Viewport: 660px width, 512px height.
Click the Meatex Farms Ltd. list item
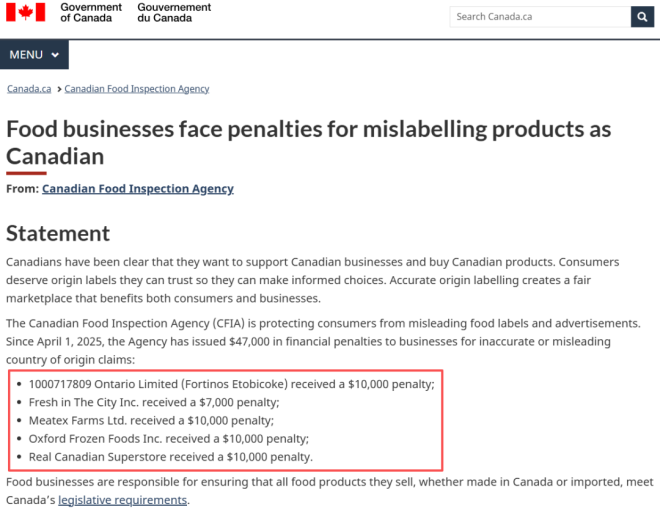[x=150, y=420]
